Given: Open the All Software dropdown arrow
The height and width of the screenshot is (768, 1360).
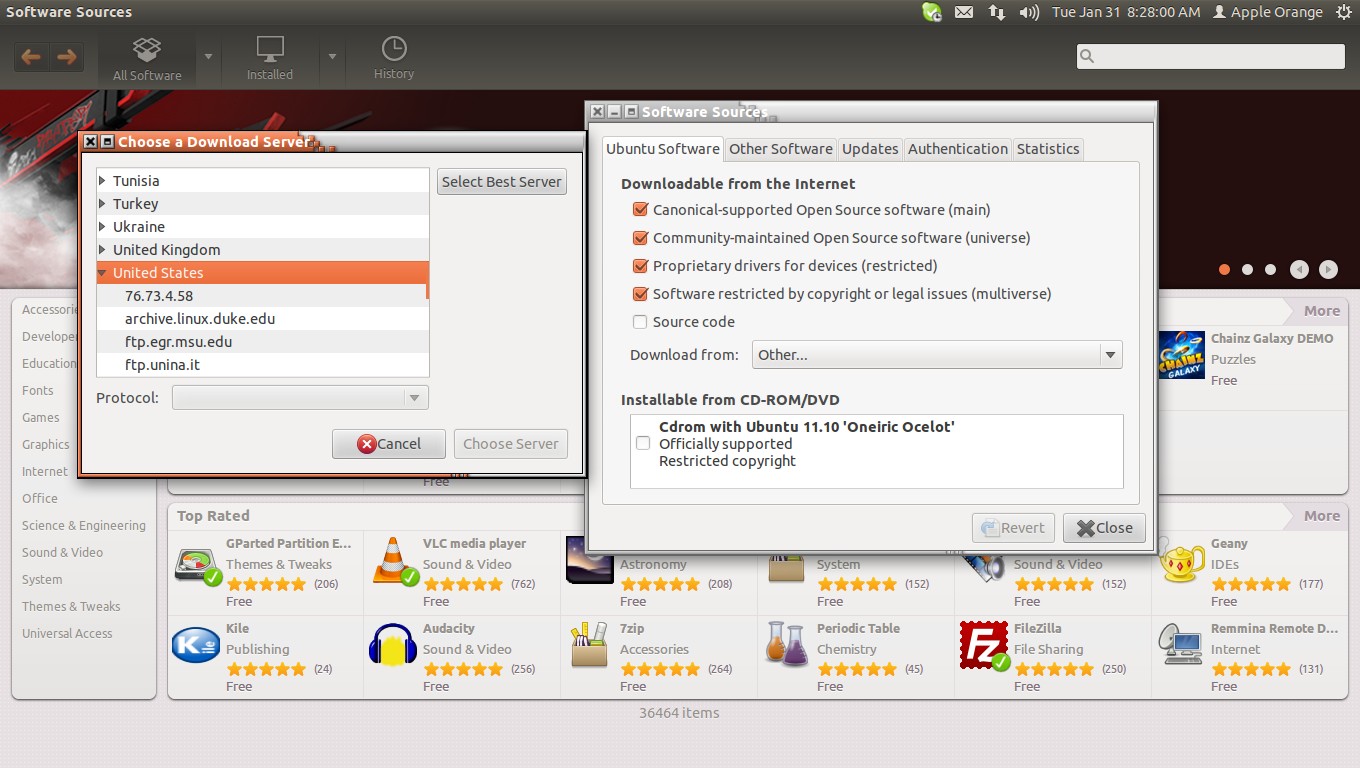Looking at the screenshot, I should tap(208, 57).
